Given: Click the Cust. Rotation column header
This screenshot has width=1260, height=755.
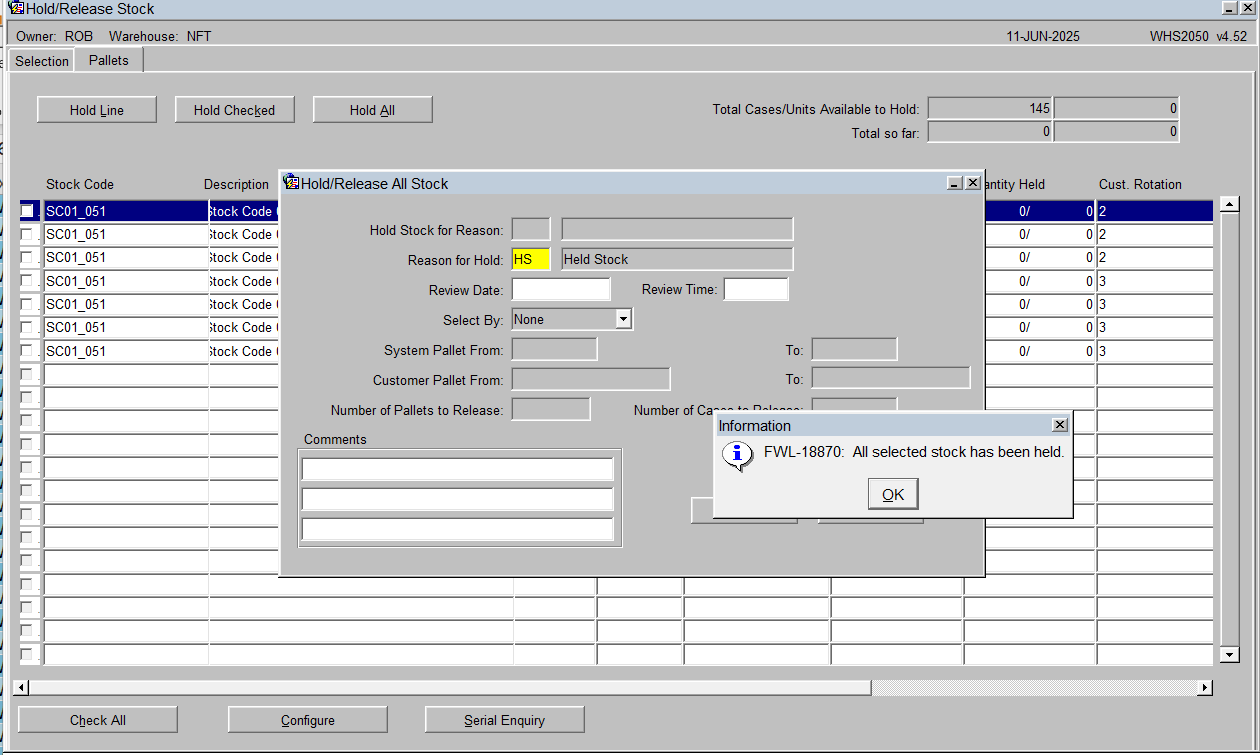Looking at the screenshot, I should coord(1140,184).
